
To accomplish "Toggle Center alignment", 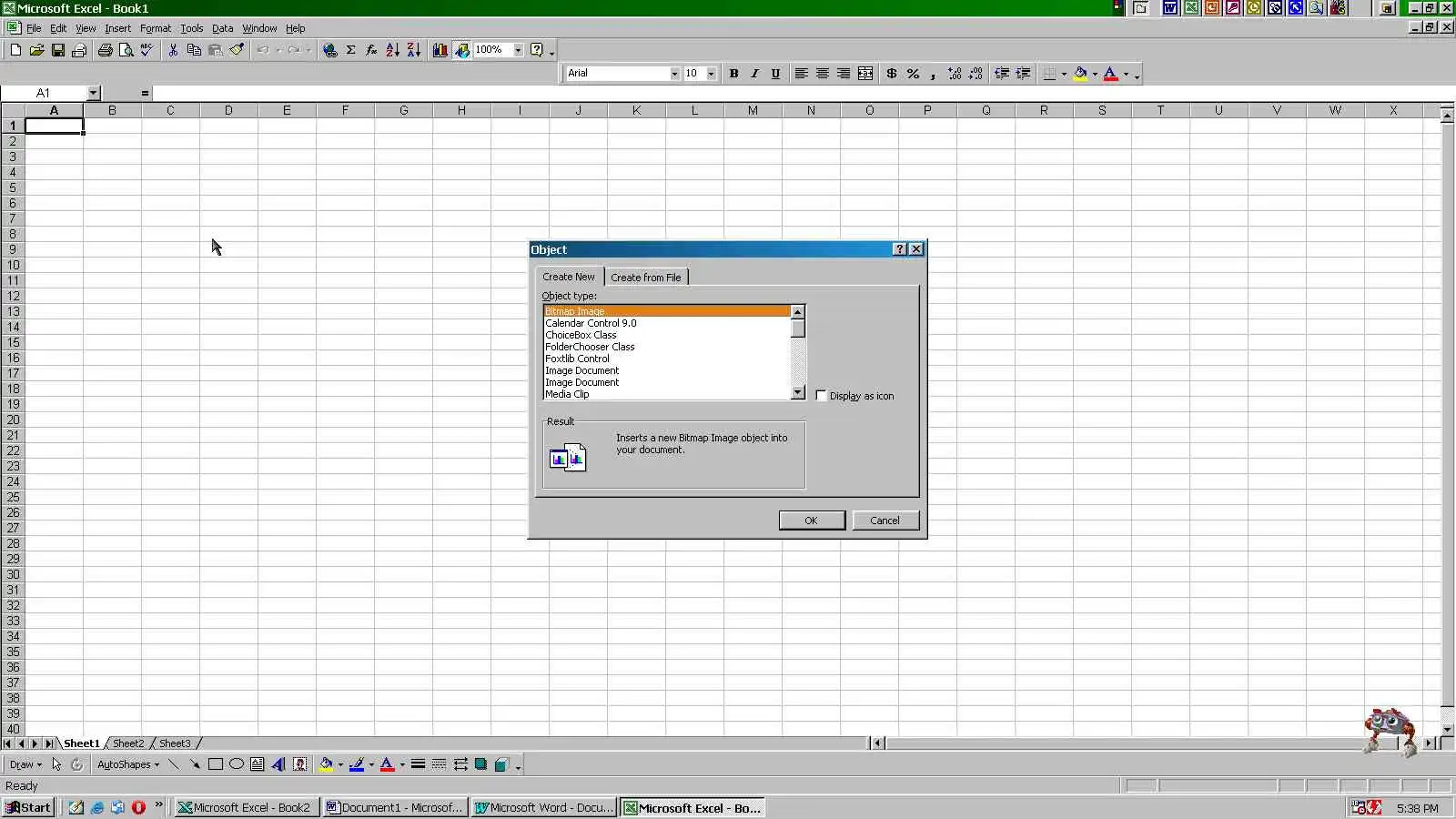I will 823,74.
